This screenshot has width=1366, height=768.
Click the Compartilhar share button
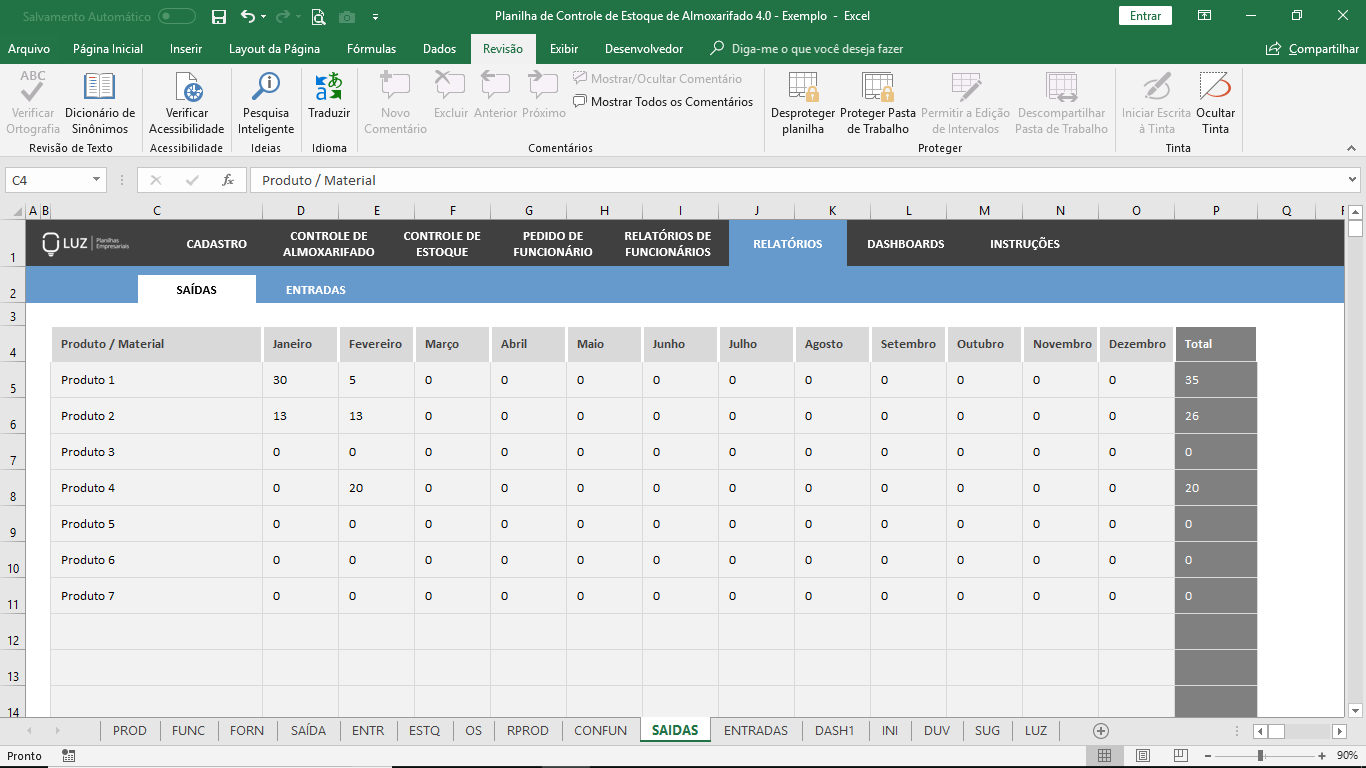1312,48
